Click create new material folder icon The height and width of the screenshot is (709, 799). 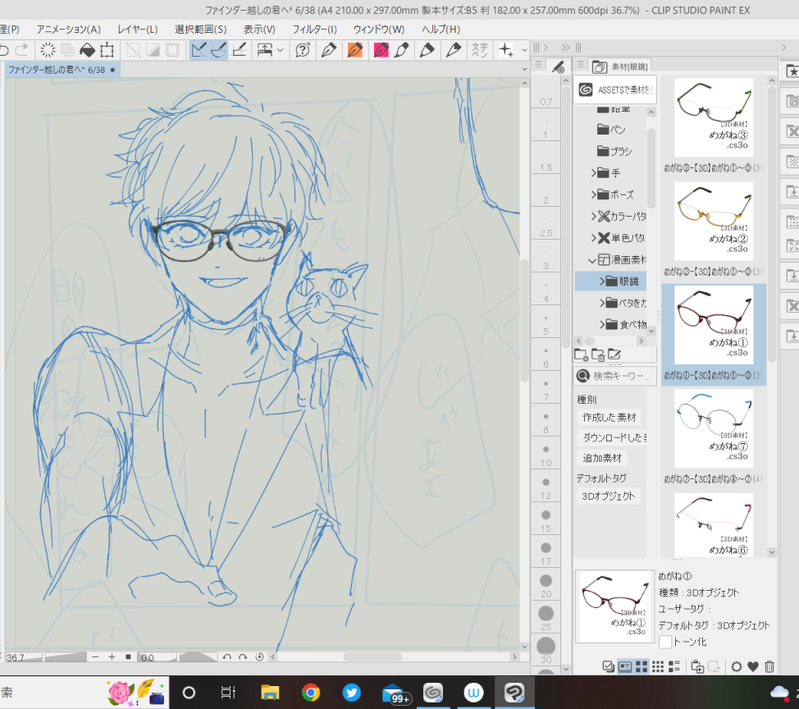581,354
